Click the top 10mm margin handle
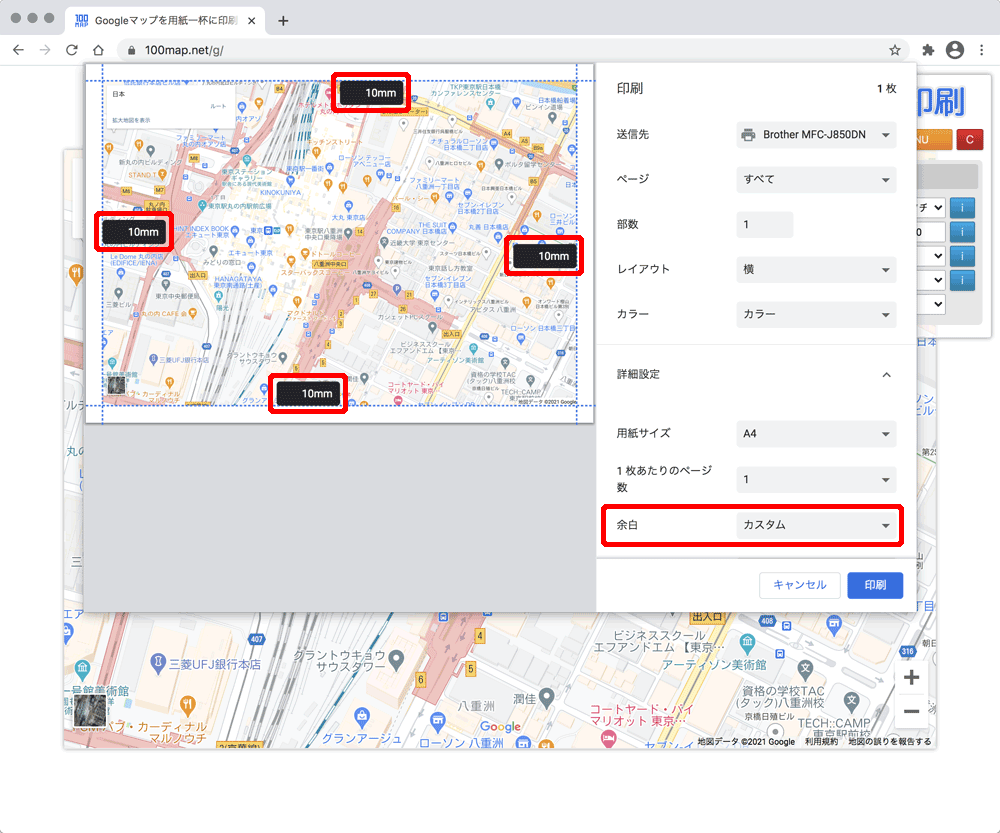 (x=371, y=93)
